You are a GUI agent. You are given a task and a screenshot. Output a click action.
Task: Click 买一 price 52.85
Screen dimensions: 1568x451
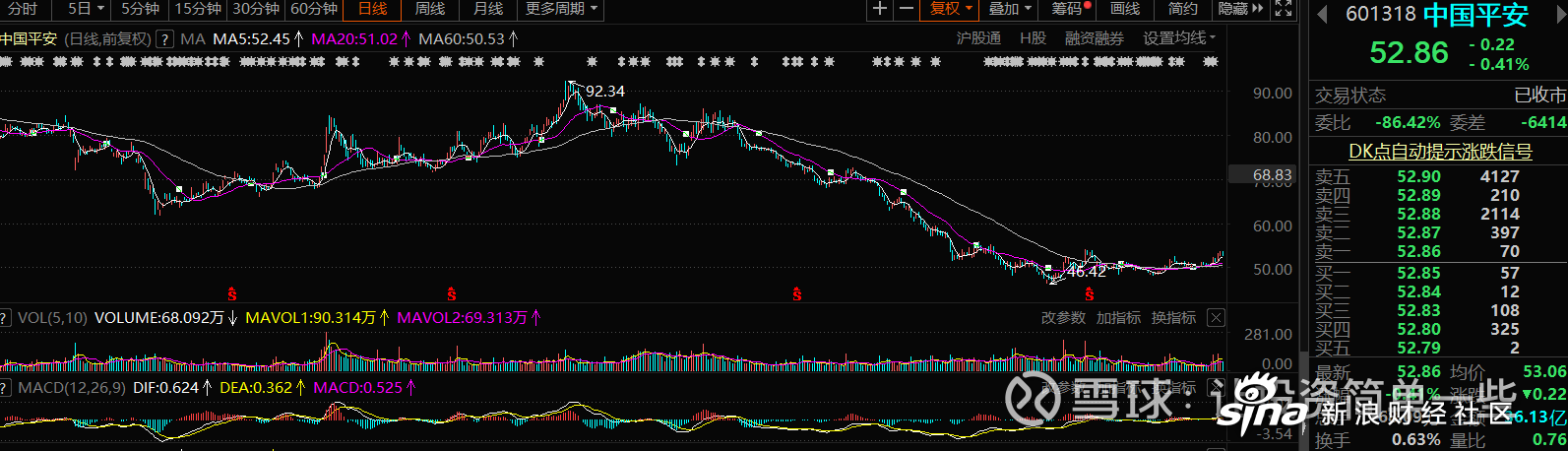coord(1418,274)
